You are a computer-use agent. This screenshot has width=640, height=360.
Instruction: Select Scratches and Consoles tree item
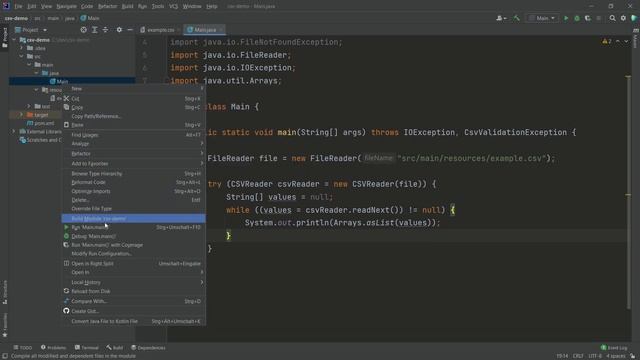40,140
